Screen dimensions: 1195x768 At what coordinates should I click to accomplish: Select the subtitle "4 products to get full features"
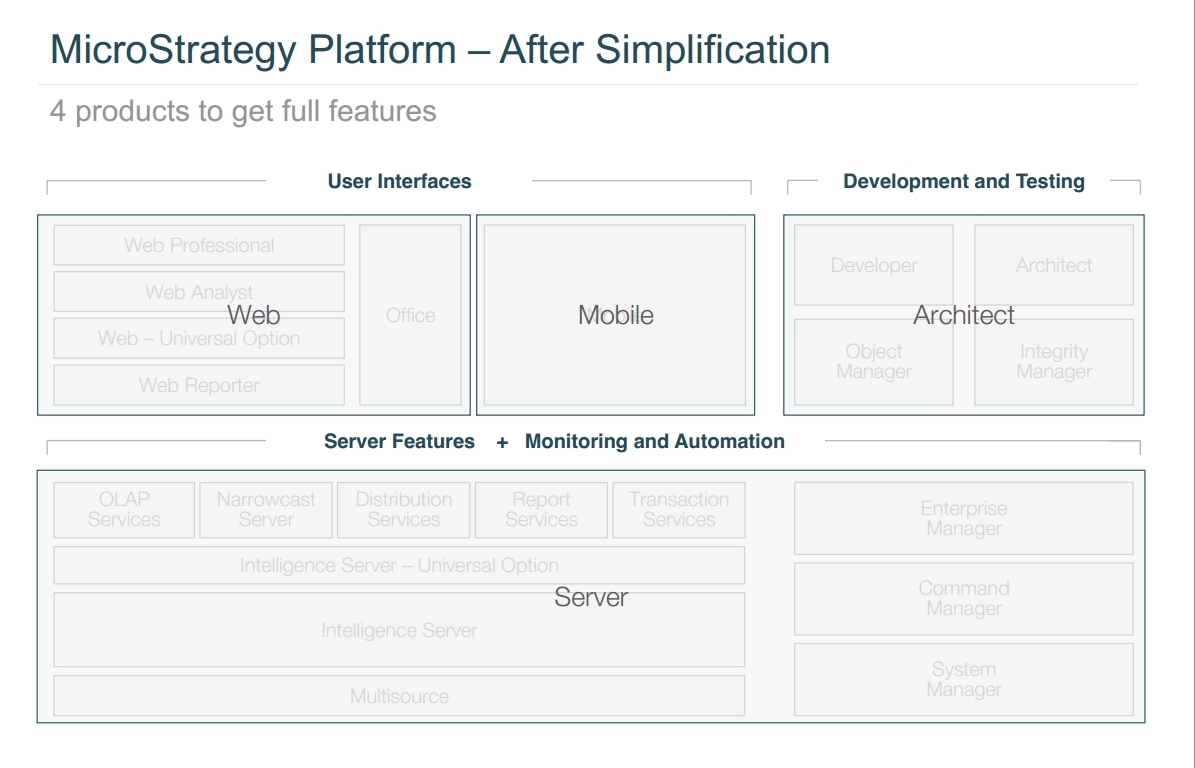243,111
